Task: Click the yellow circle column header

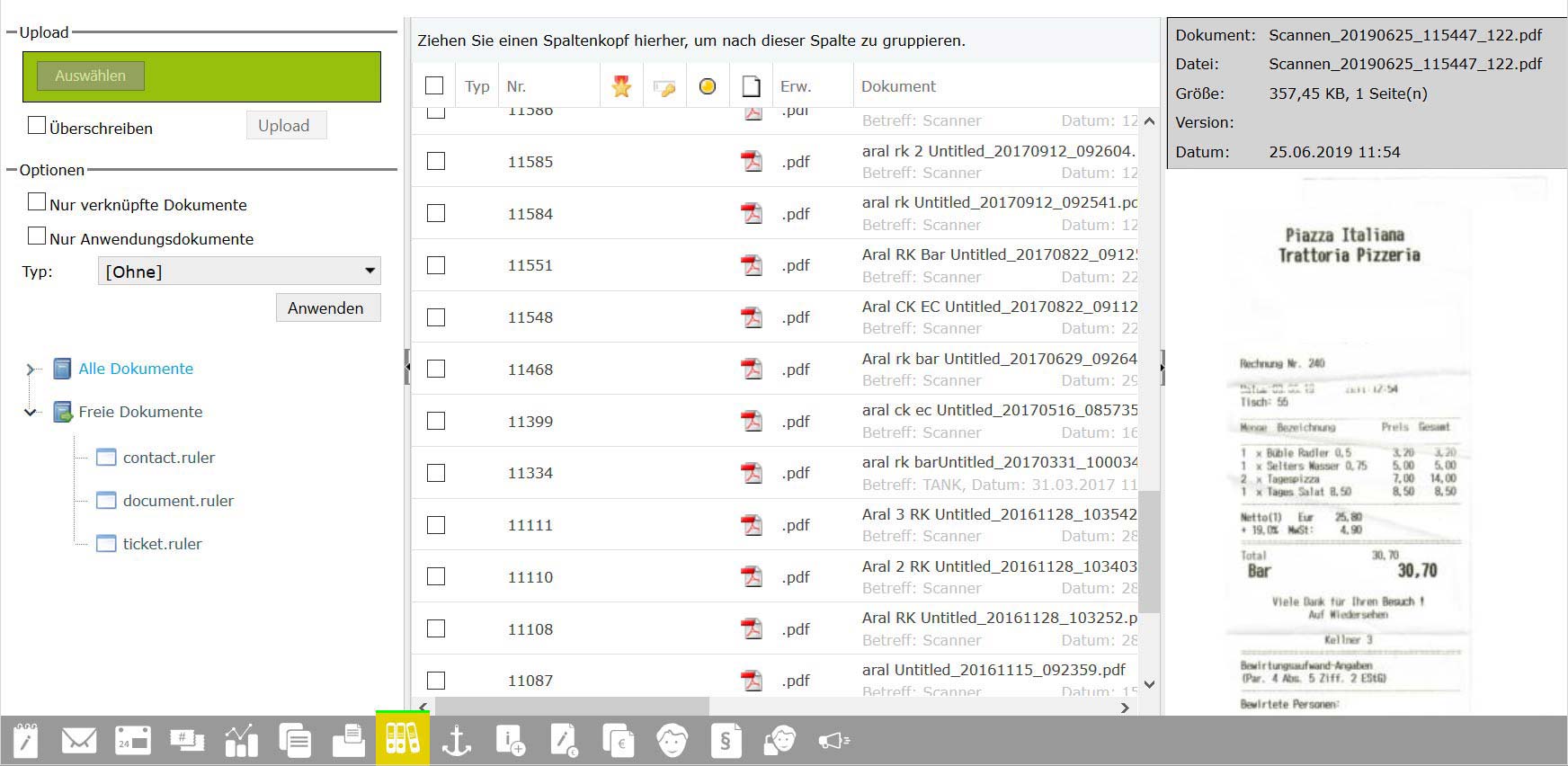Action: (708, 86)
